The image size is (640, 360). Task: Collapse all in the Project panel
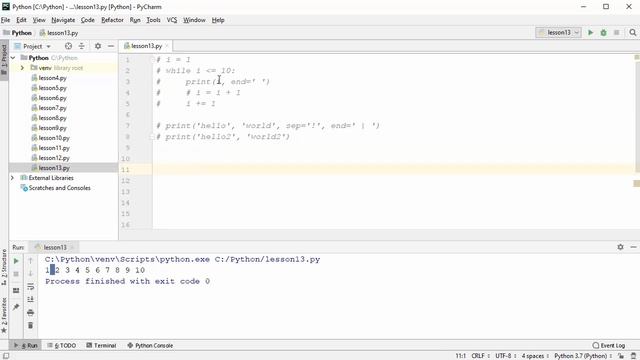click(82, 46)
